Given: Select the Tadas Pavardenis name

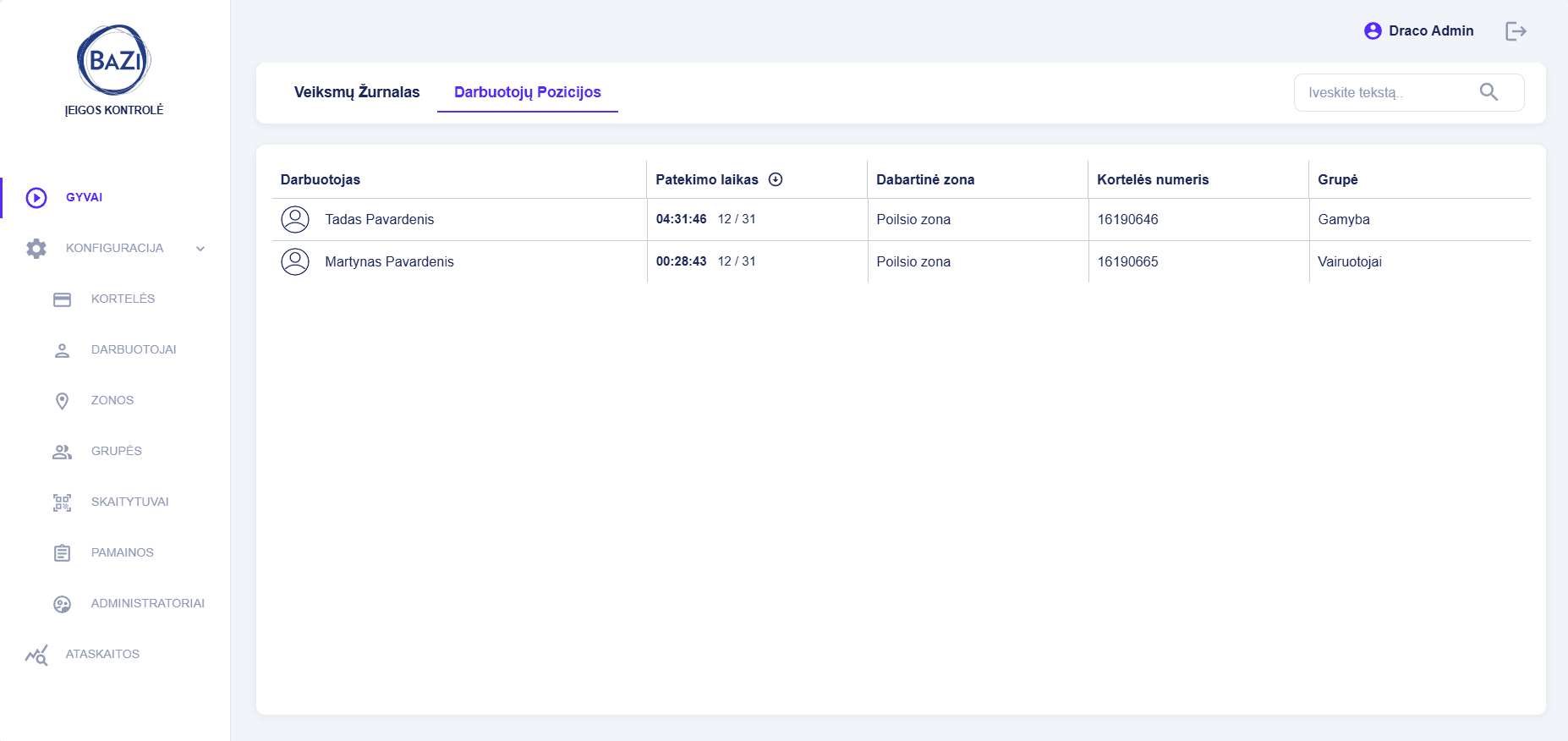Looking at the screenshot, I should [x=380, y=219].
